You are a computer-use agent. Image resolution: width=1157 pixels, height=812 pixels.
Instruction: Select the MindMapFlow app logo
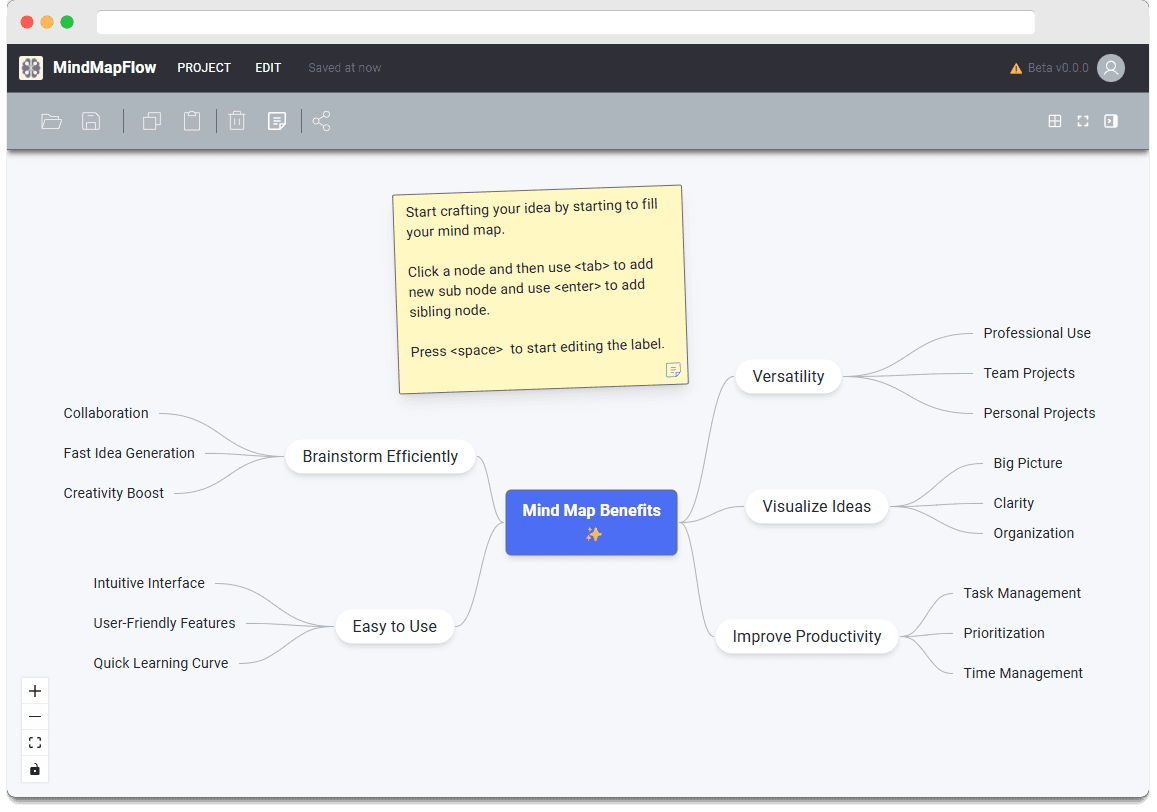coord(31,67)
